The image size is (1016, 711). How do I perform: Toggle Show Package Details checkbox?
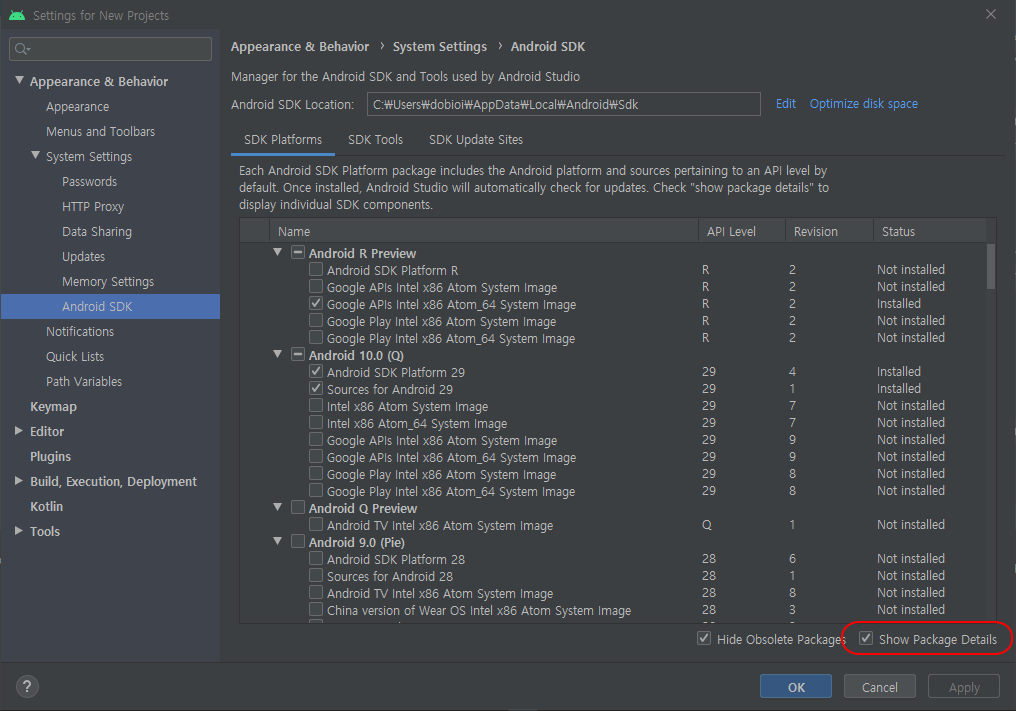[x=866, y=638]
